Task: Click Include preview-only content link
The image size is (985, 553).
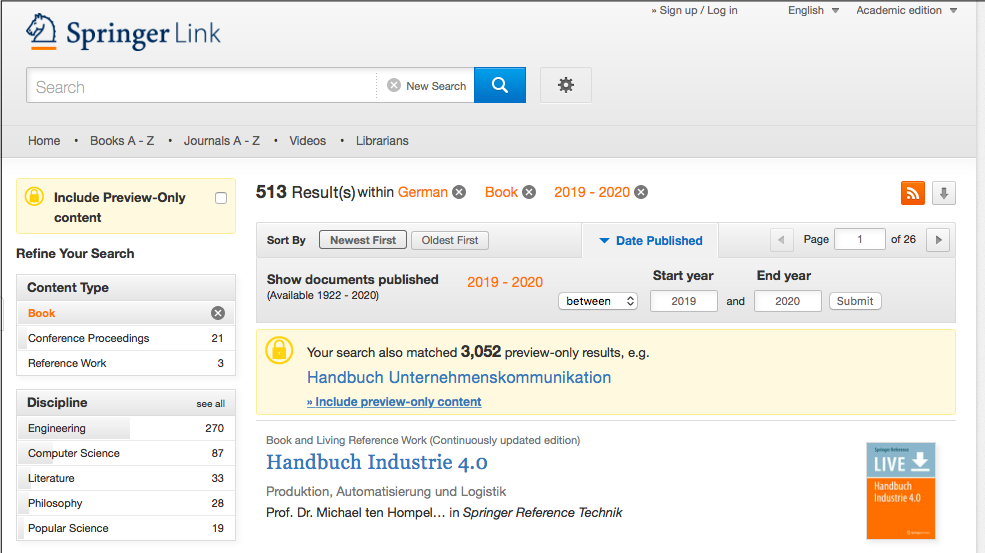Action: (394, 402)
